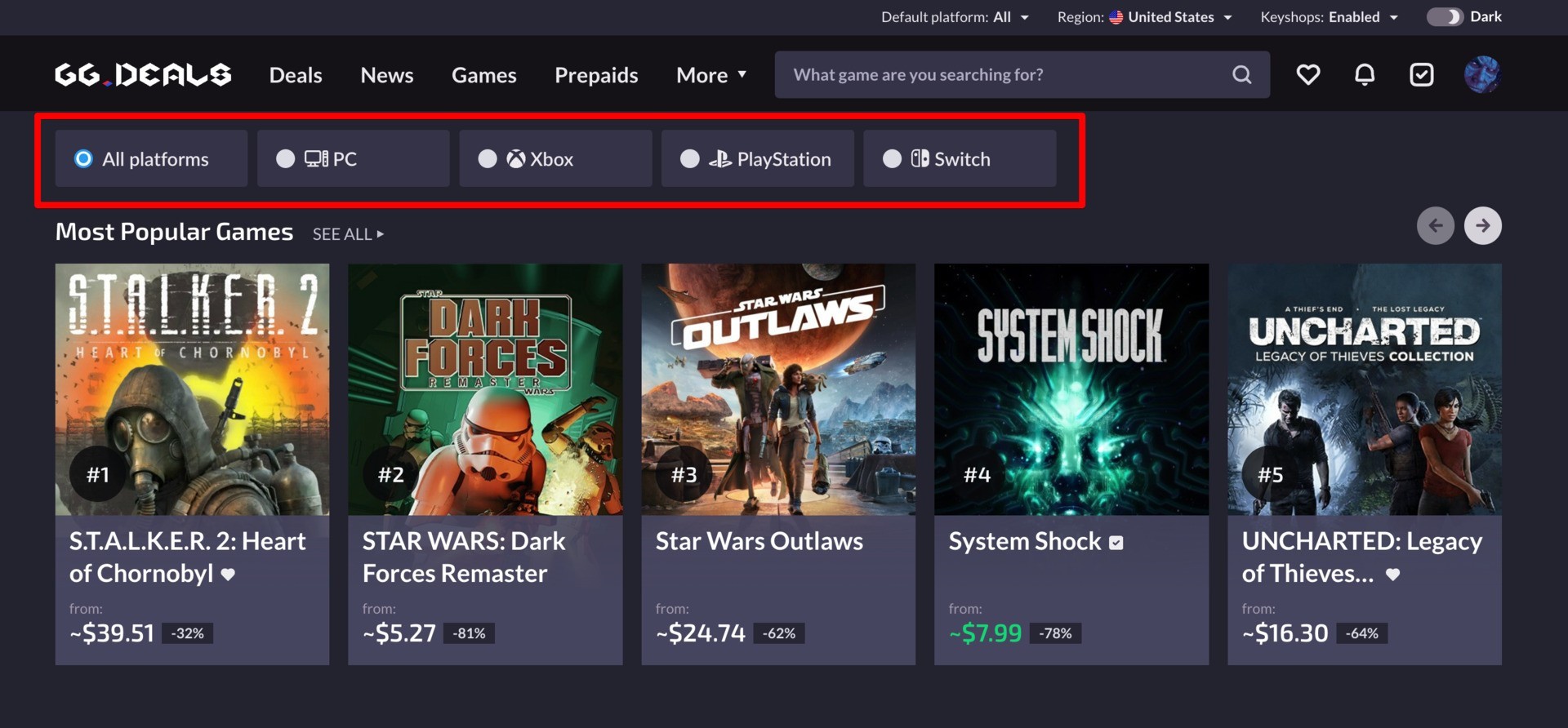
Task: Click the ~$39.51 price
Action: click(x=112, y=633)
